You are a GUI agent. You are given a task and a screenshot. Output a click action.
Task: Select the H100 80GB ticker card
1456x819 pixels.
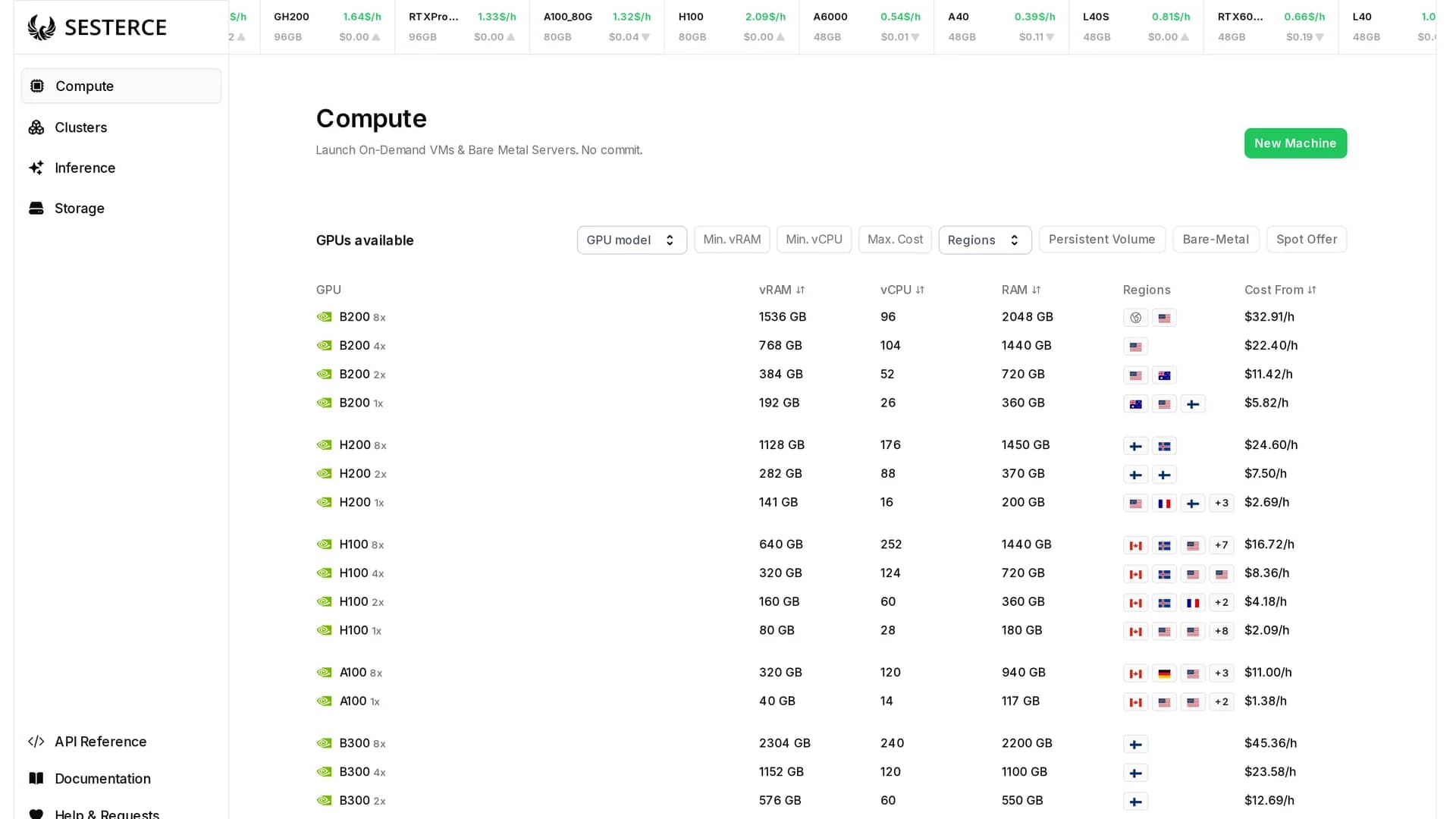point(732,27)
